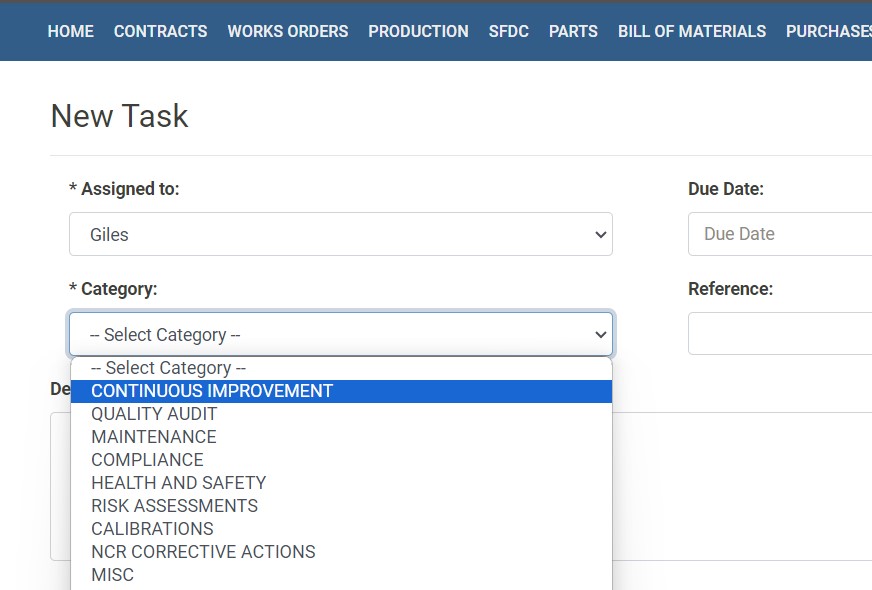Select Compliance in the category list

coord(147,460)
